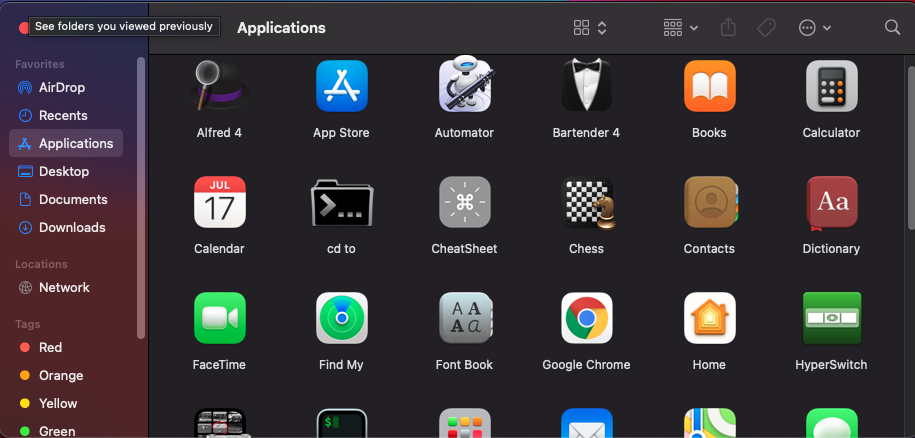Click the "Alfred 4" label text
The width and height of the screenshot is (915, 438).
(219, 133)
